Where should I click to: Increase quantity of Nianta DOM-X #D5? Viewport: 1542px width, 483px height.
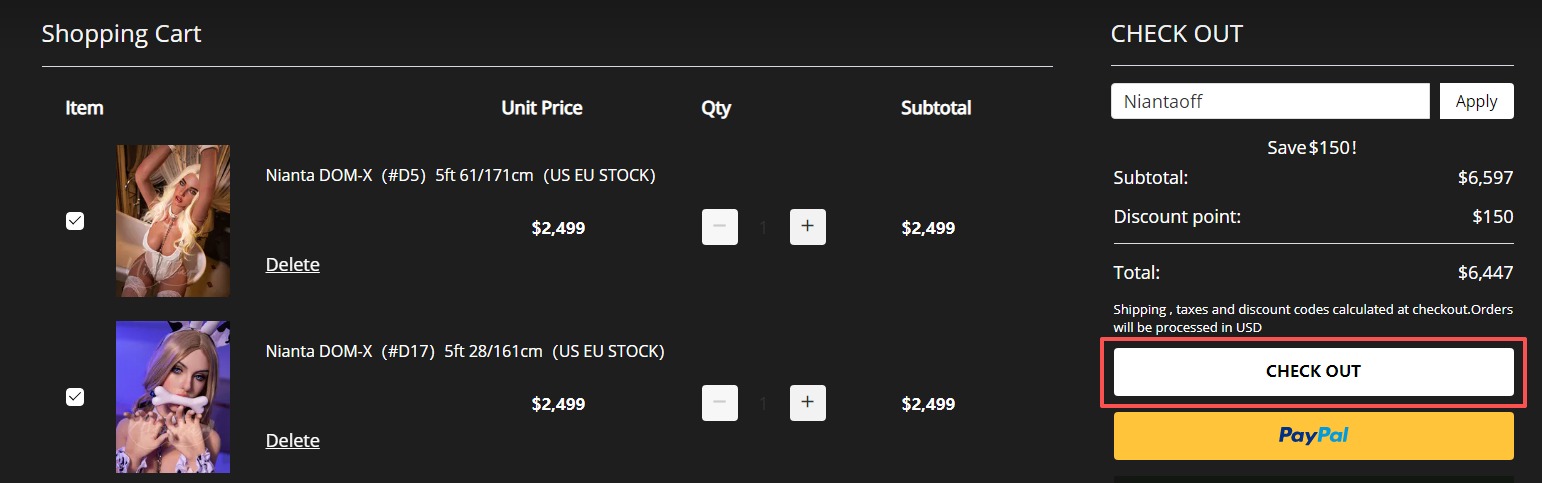click(807, 227)
